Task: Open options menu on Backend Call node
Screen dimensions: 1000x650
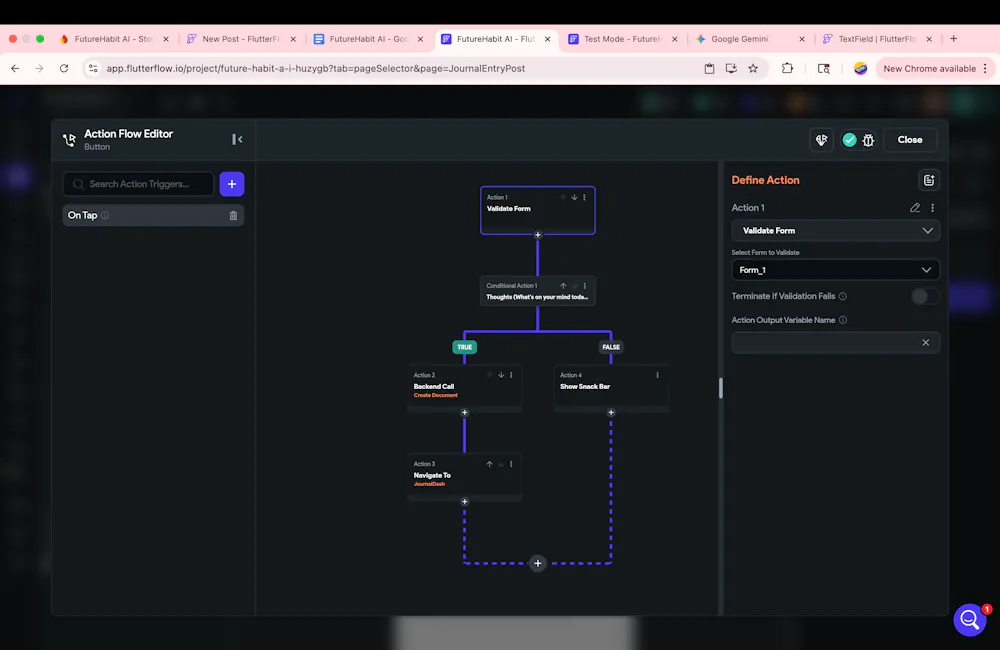Action: point(511,375)
